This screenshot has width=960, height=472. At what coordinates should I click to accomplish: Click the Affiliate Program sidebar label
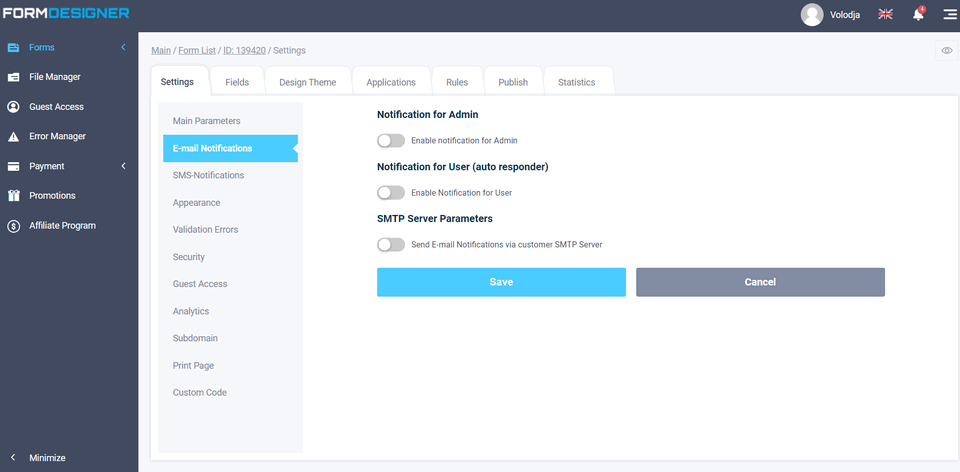(62, 226)
